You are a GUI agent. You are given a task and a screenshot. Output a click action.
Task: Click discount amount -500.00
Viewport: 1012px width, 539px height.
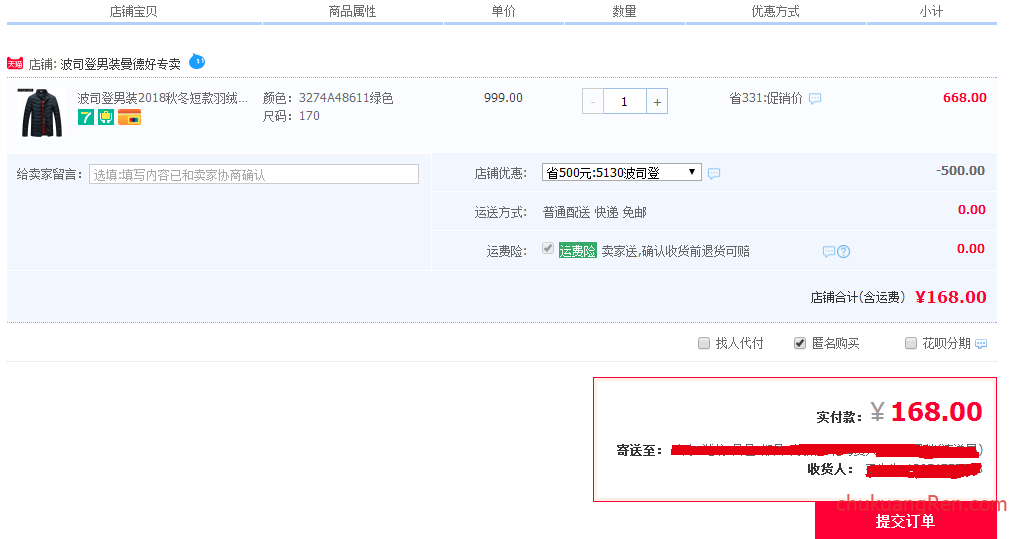[960, 170]
